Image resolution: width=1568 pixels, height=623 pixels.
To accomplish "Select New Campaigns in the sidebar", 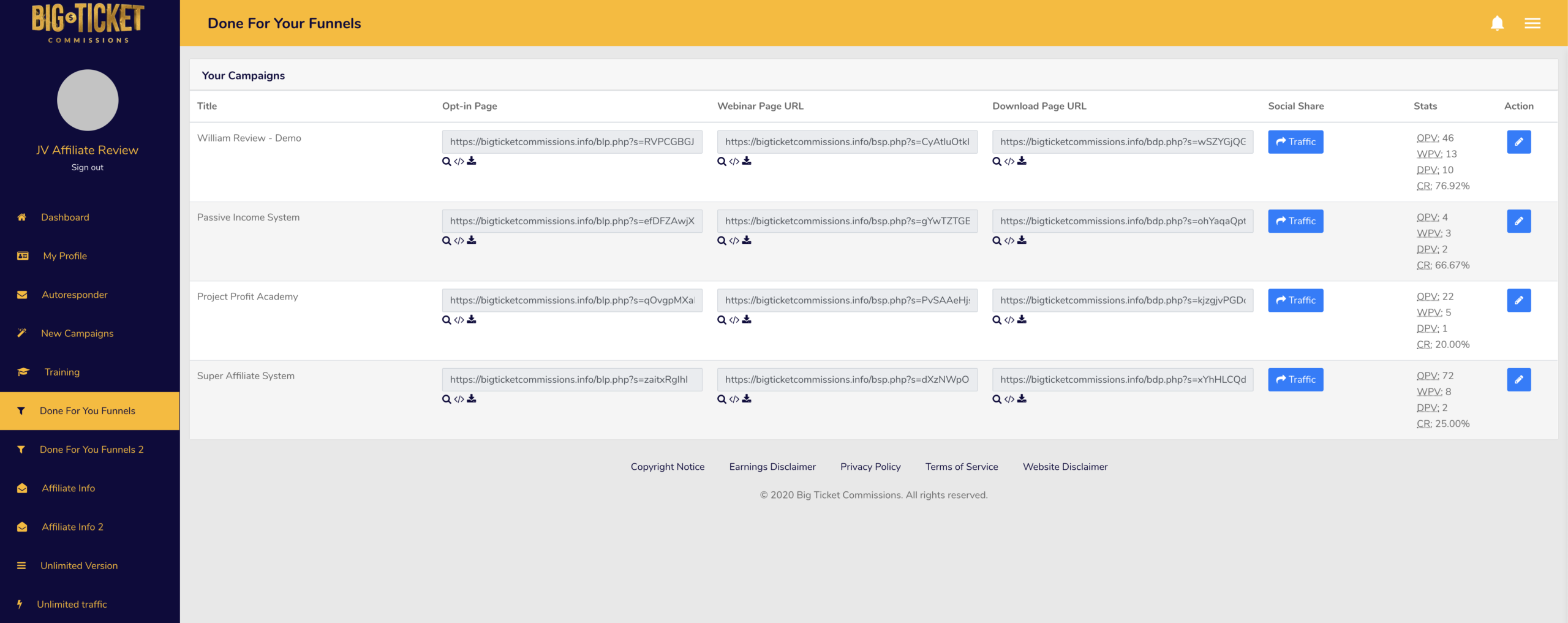I will (x=77, y=333).
